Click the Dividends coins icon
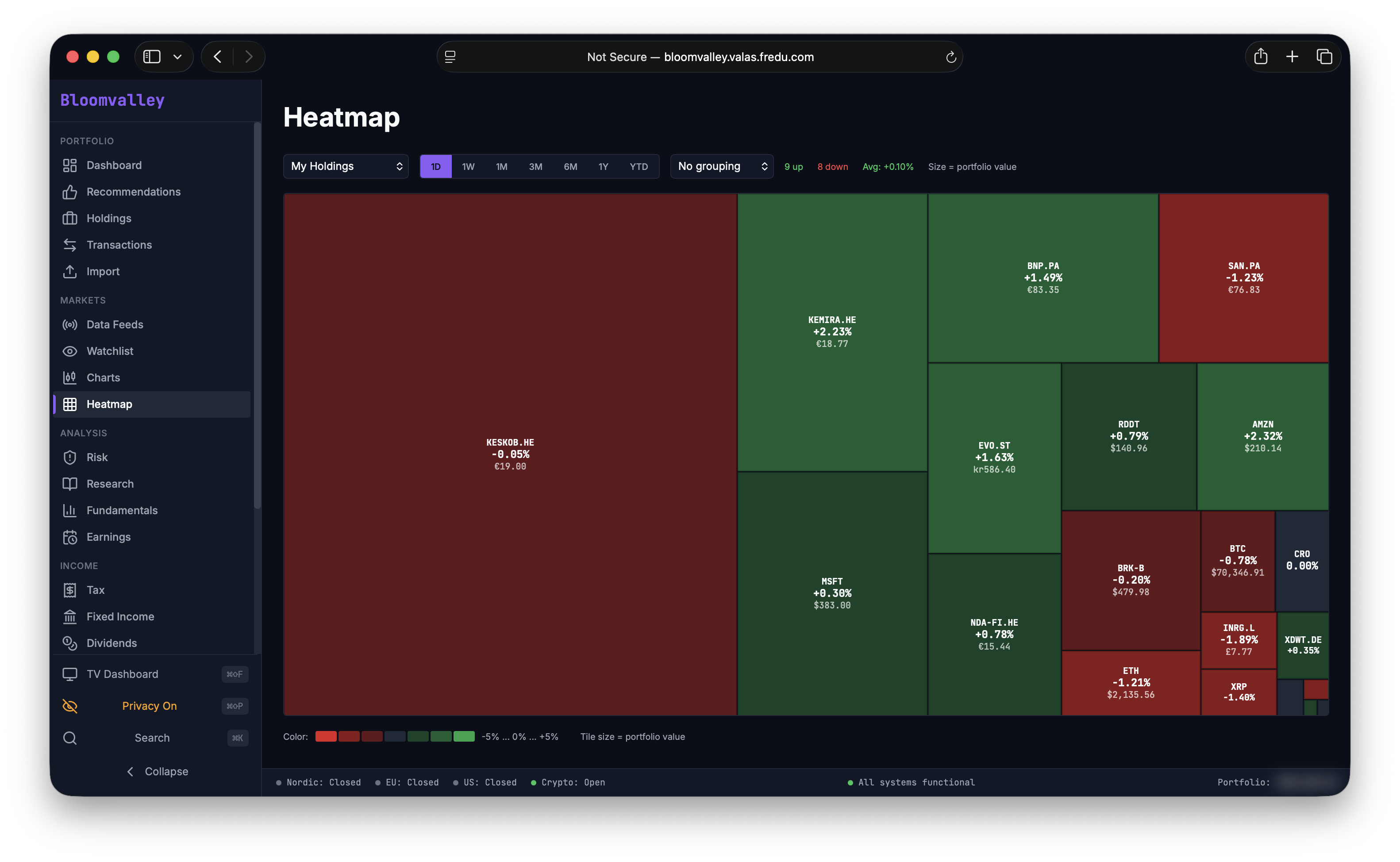This screenshot has height=862, width=1400. point(69,643)
